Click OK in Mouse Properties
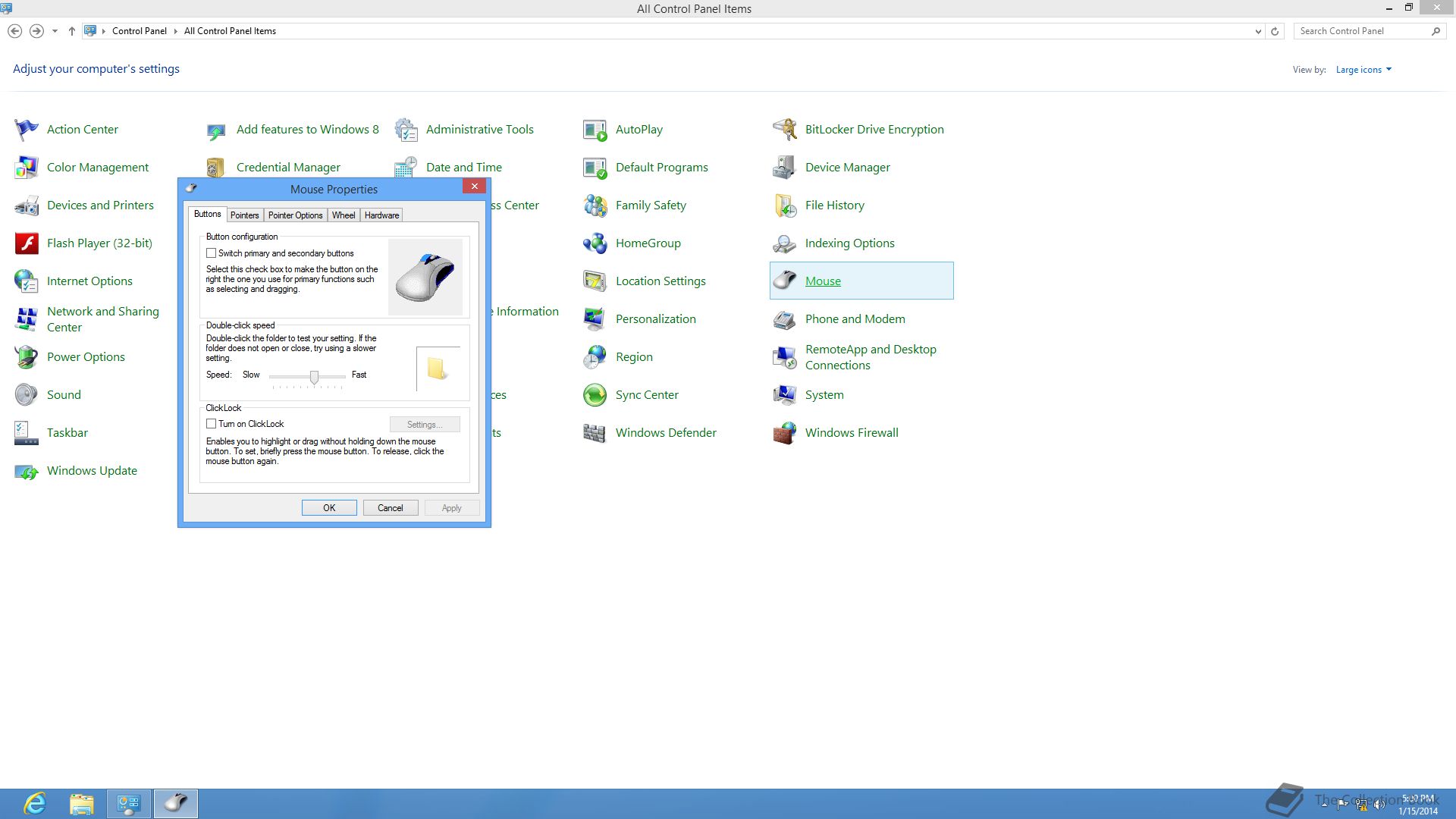This screenshot has height=819, width=1456. 329,508
